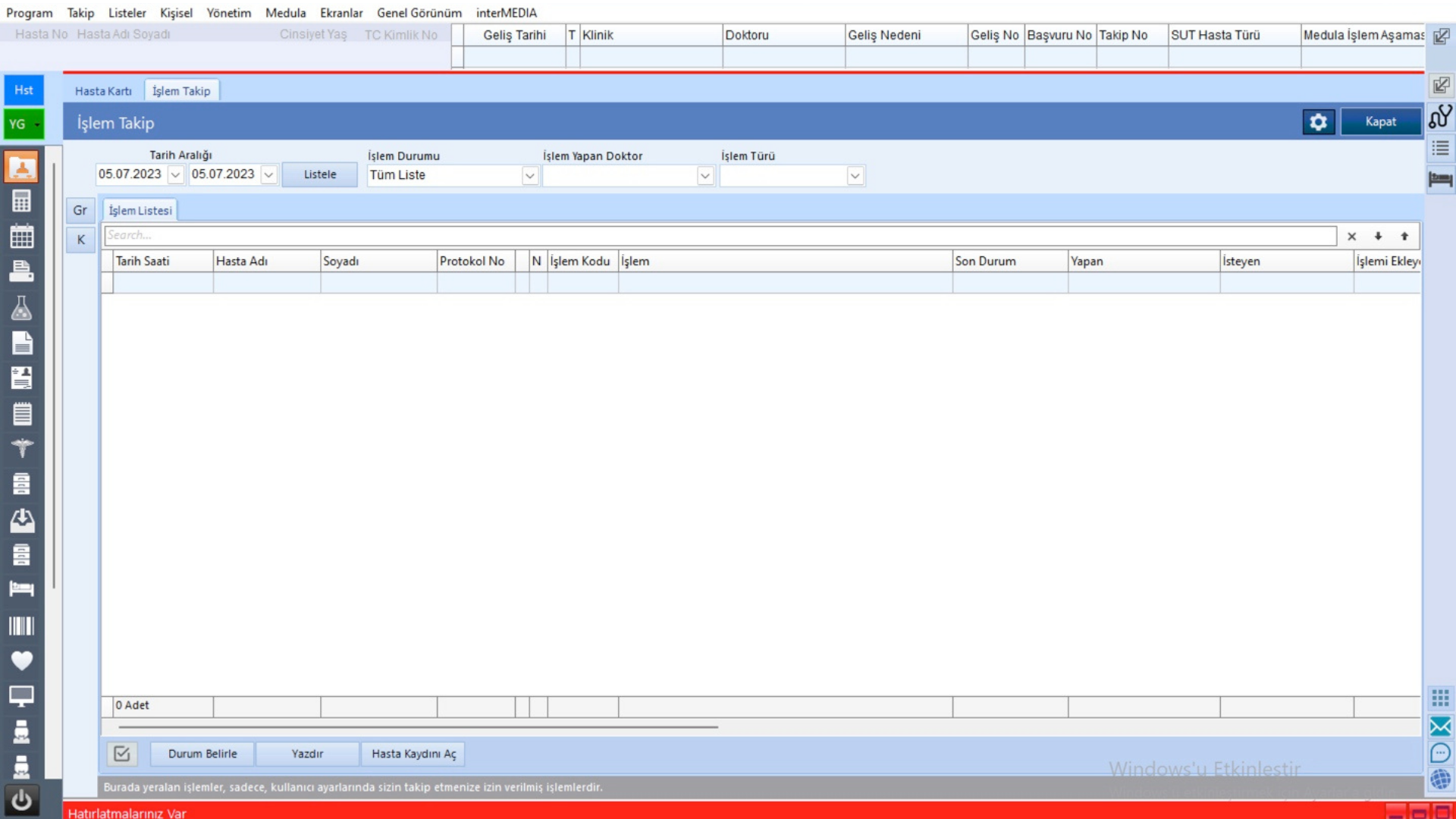Switch to the Hasta Kartı tab

pos(103,91)
